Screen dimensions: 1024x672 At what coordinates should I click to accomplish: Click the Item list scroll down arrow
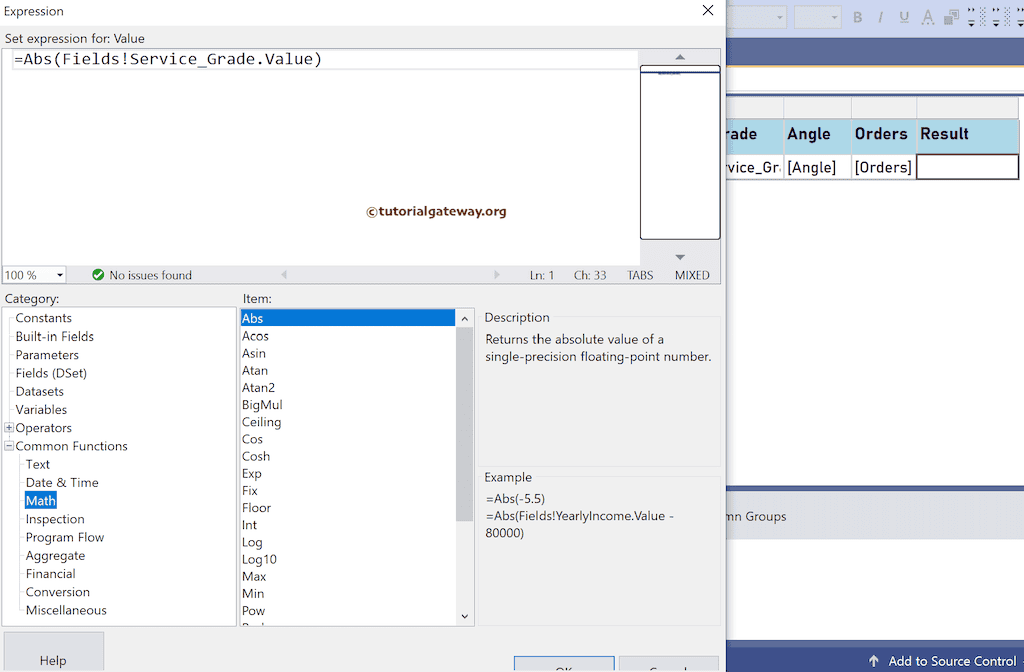tap(464, 616)
